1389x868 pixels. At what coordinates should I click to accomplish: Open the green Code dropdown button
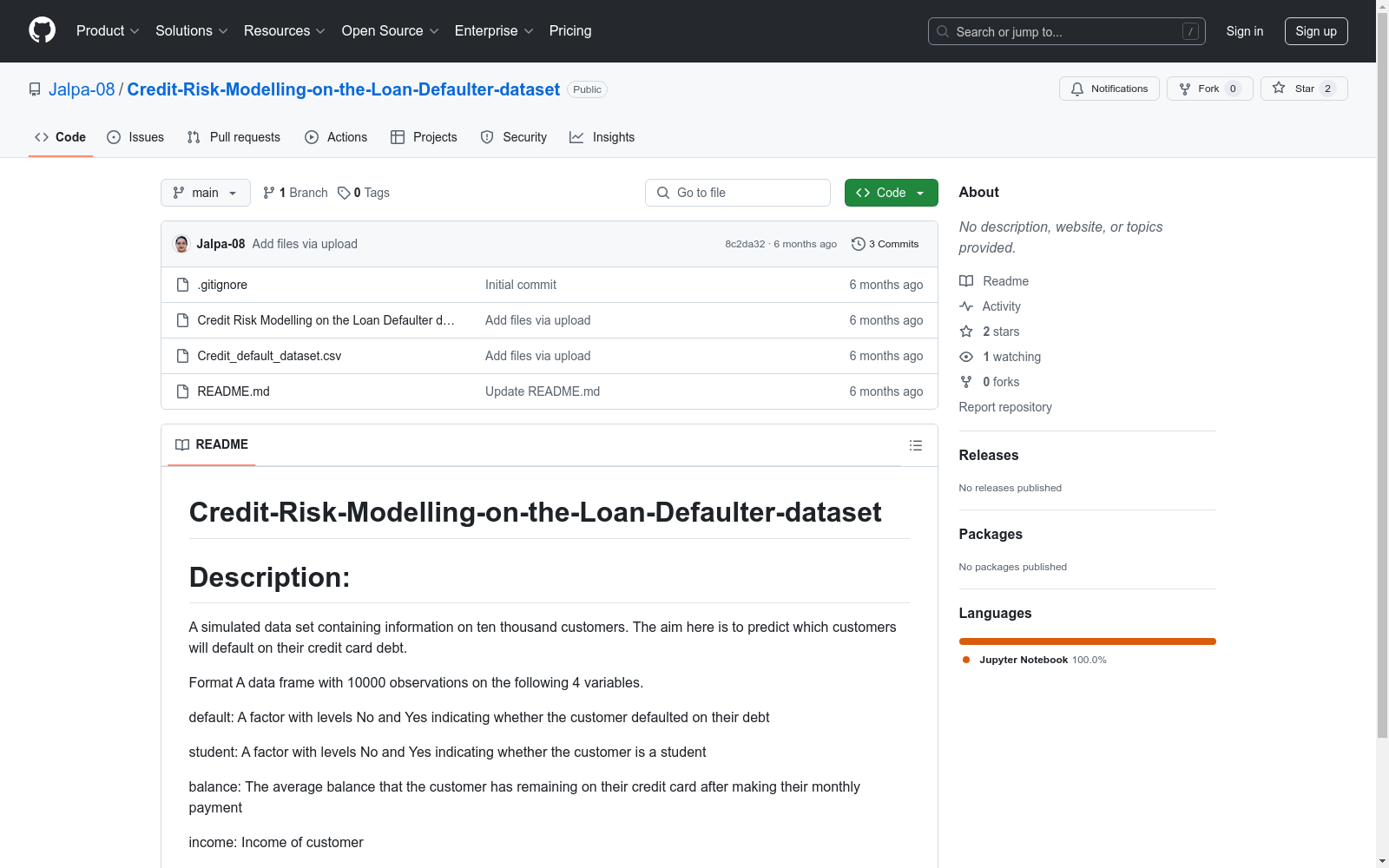click(891, 193)
